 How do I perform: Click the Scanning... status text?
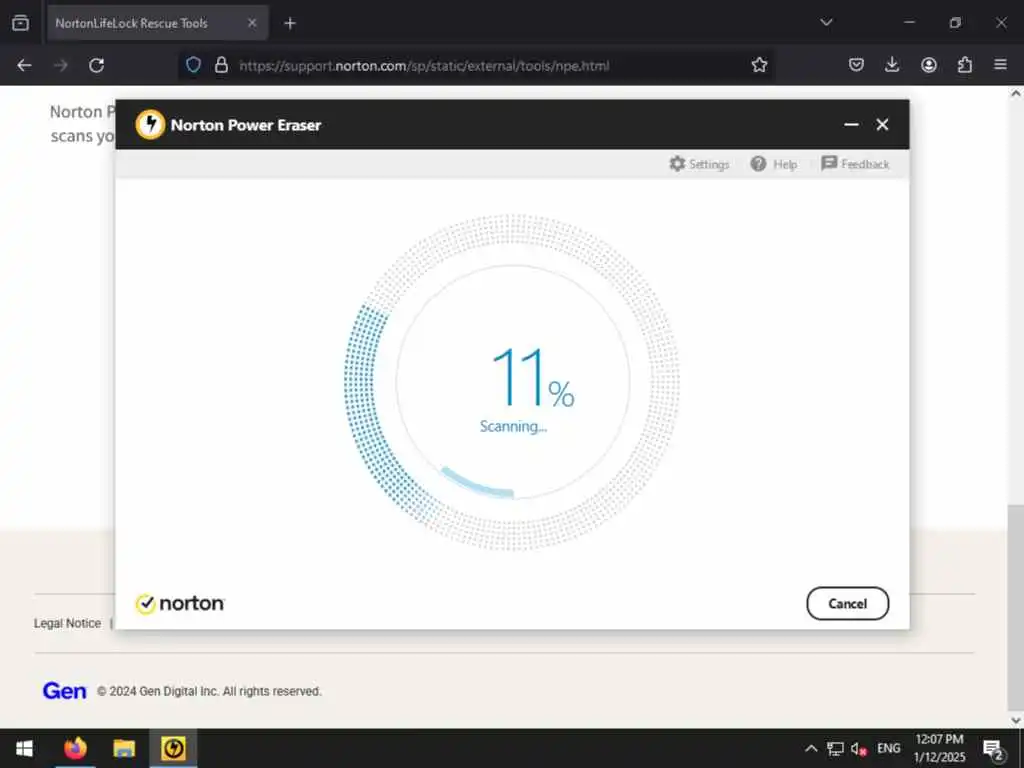pos(513,426)
